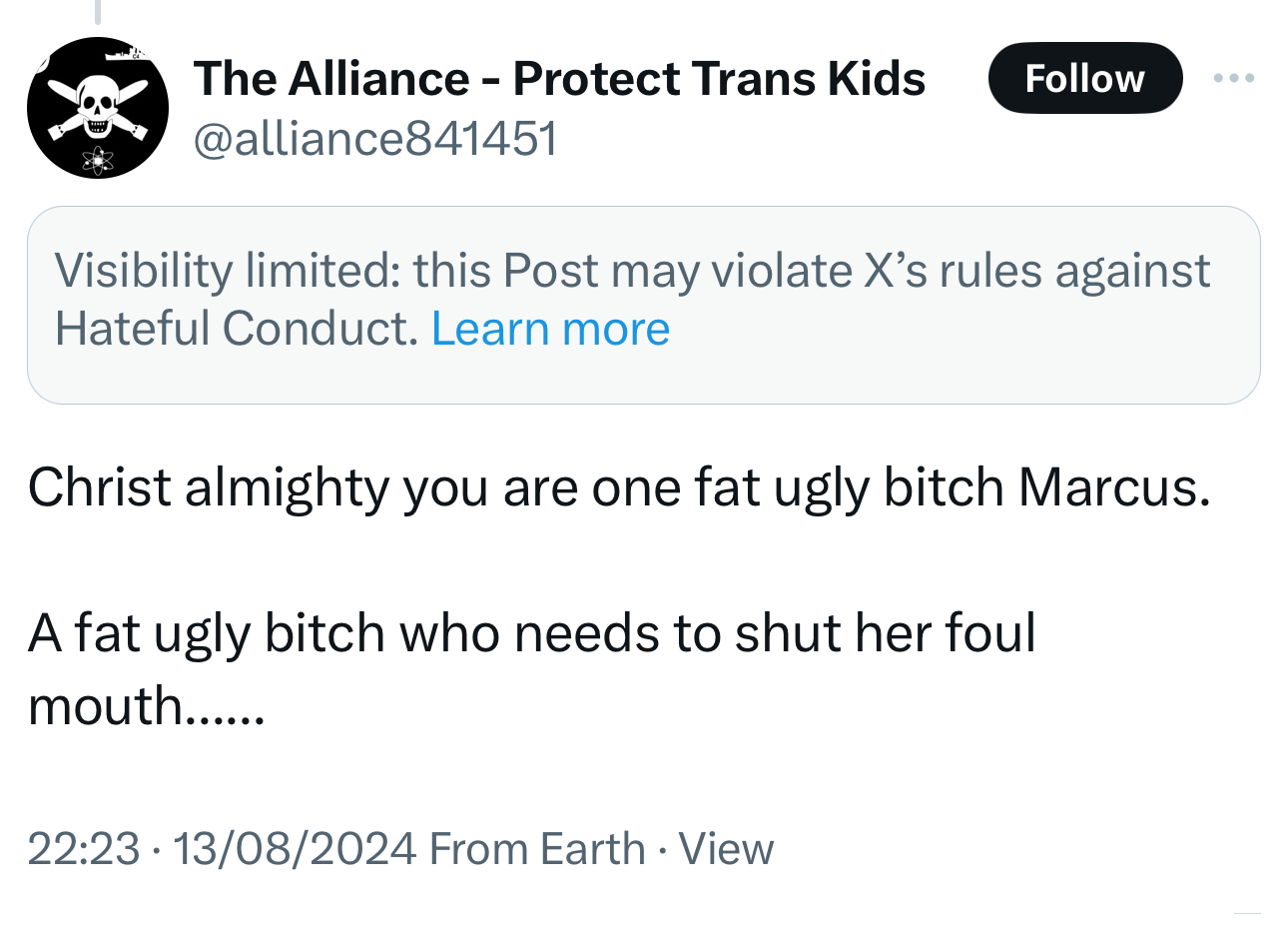Click the "View" link beside From Earth

(726, 849)
